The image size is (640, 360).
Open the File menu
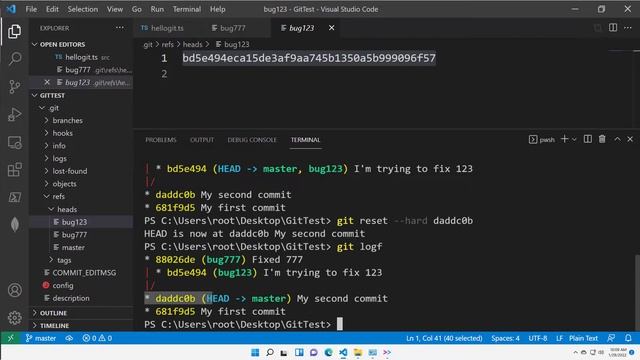(31, 9)
